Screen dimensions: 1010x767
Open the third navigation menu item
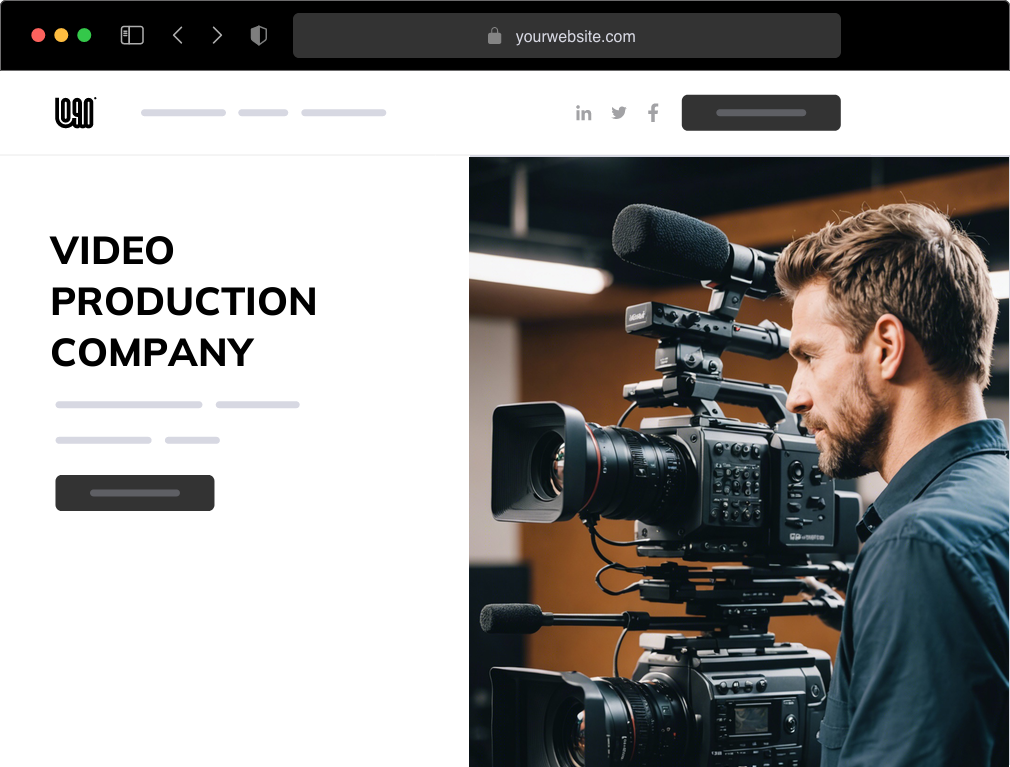[344, 112]
